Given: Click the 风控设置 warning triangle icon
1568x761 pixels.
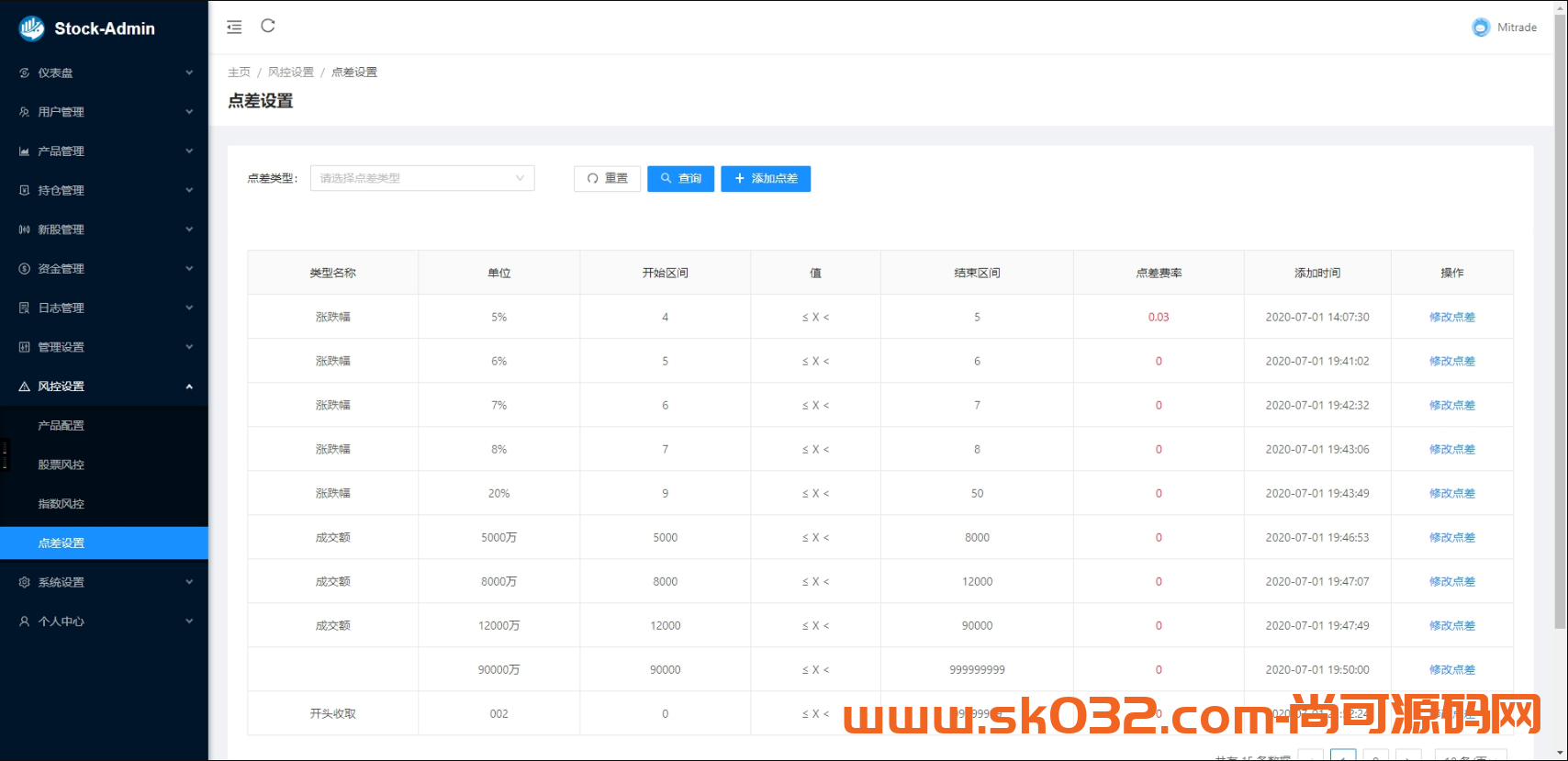Looking at the screenshot, I should point(24,386).
